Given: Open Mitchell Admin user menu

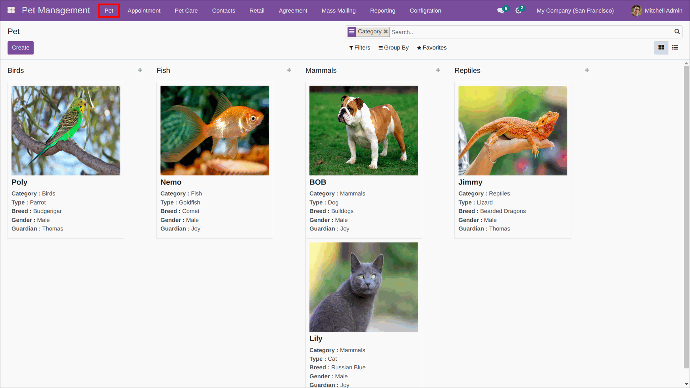Looking at the screenshot, I should [657, 11].
